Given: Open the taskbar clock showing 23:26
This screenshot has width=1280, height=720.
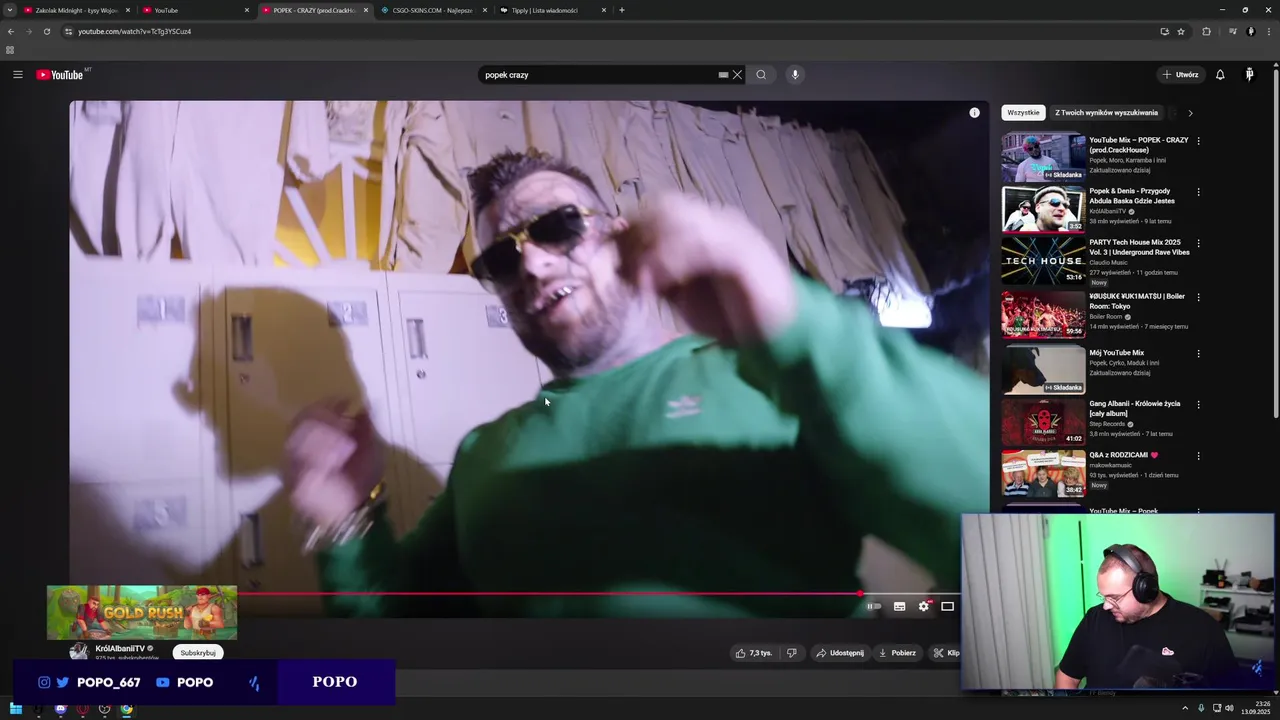Looking at the screenshot, I should (x=1258, y=708).
